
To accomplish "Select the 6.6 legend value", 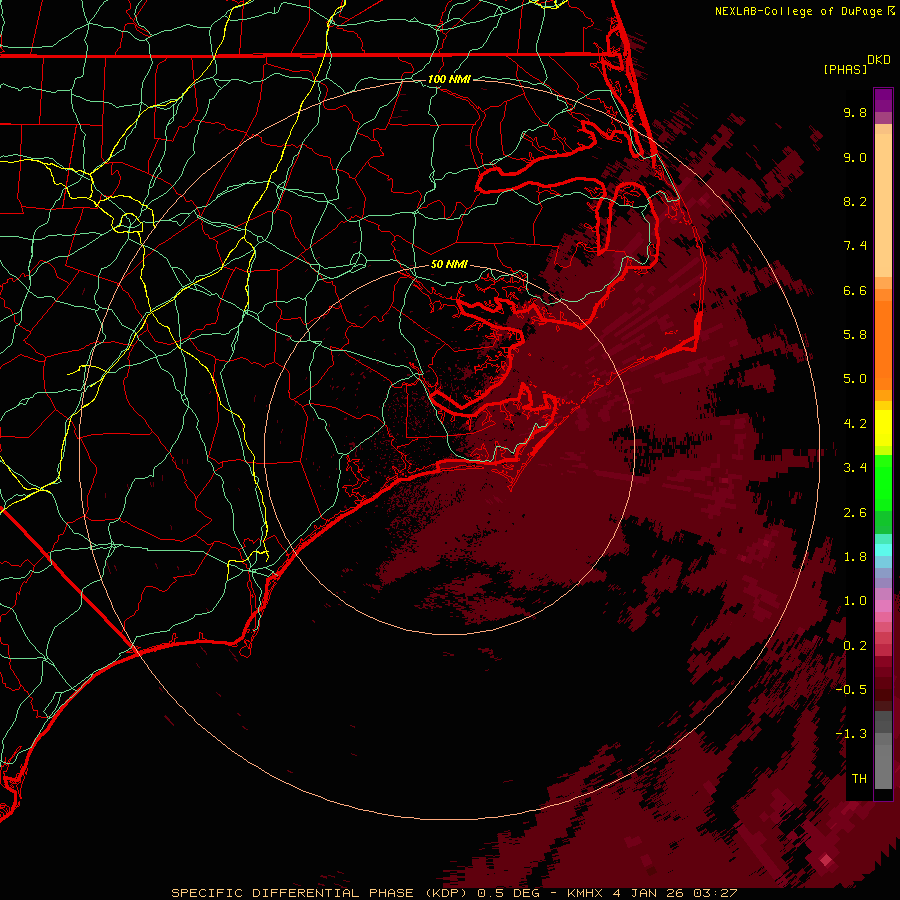I will click(855, 290).
